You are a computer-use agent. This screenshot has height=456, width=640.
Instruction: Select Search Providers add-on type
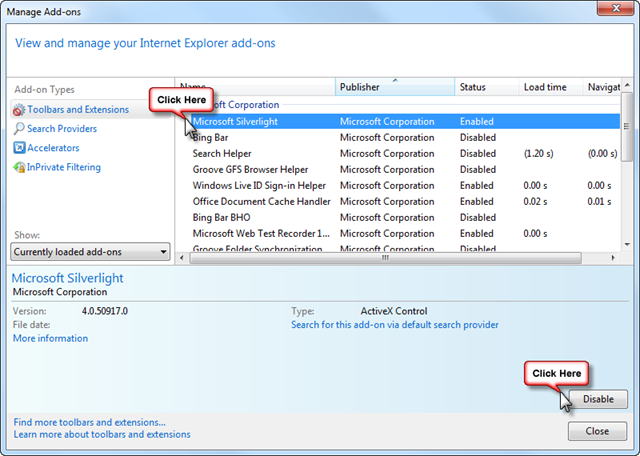62,129
